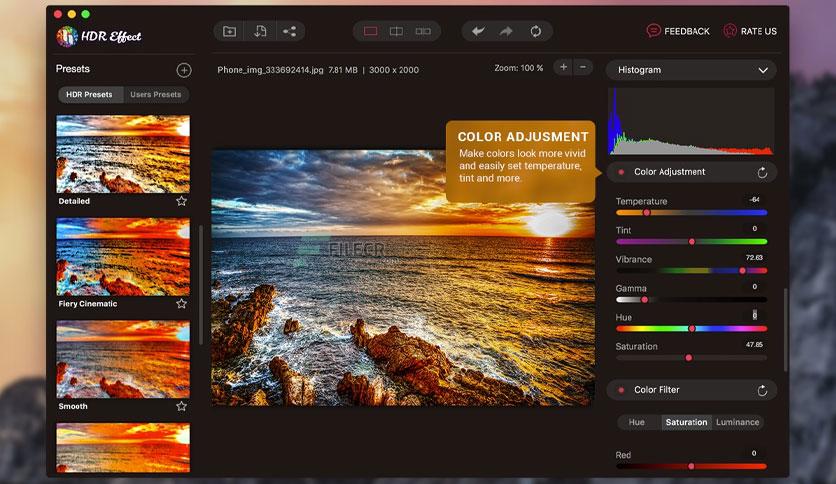Reset the Color Filter section
Screen dimensions: 836x484
762,390
